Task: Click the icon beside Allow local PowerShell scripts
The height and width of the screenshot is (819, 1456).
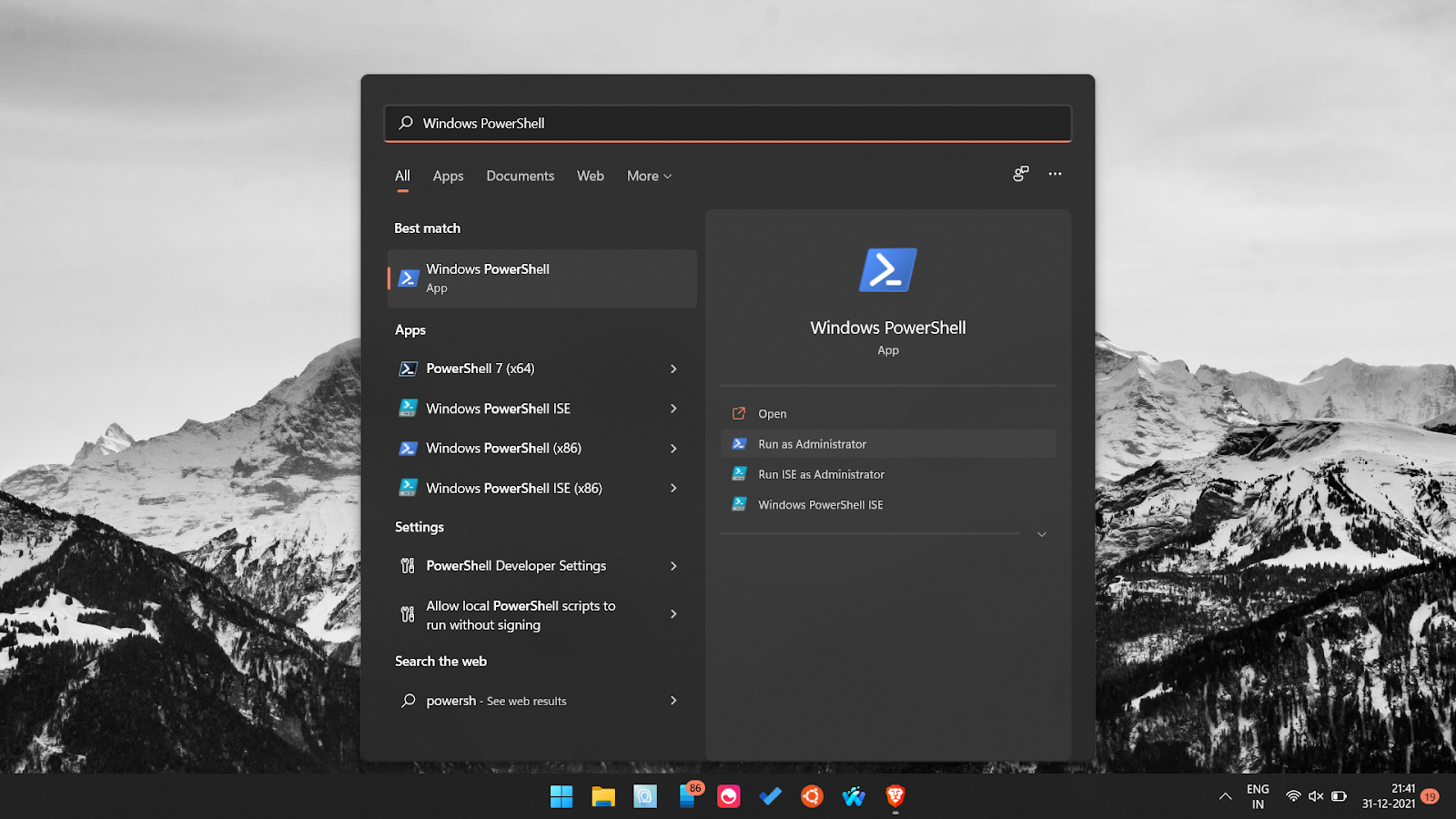Action: pos(408,614)
